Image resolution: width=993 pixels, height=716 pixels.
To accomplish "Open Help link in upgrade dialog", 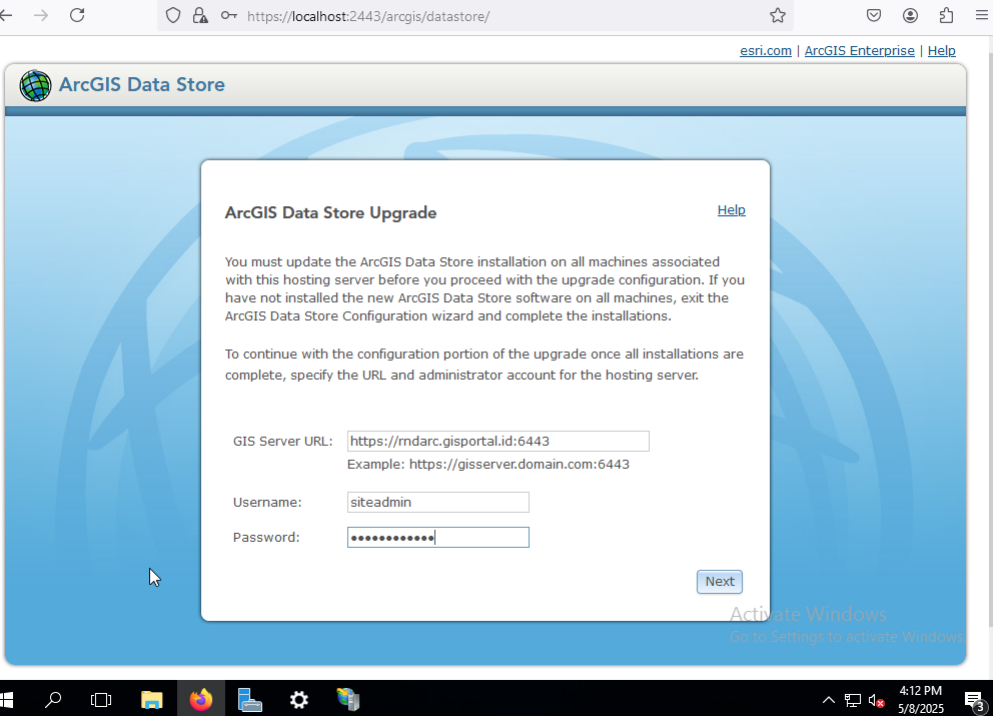I will pyautogui.click(x=731, y=210).
